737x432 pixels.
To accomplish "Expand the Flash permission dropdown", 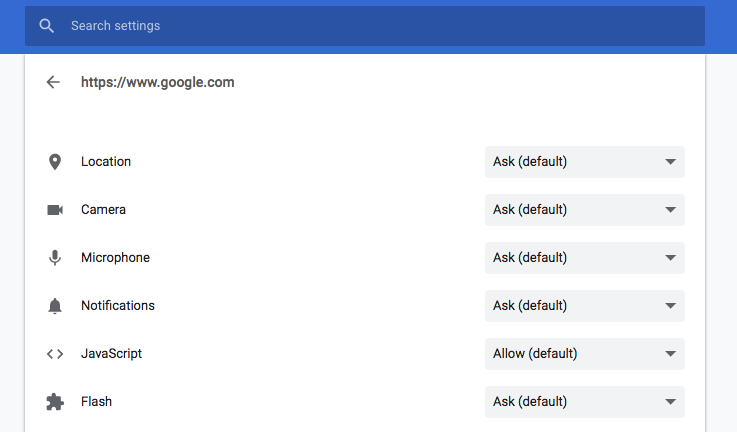I will pos(584,402).
